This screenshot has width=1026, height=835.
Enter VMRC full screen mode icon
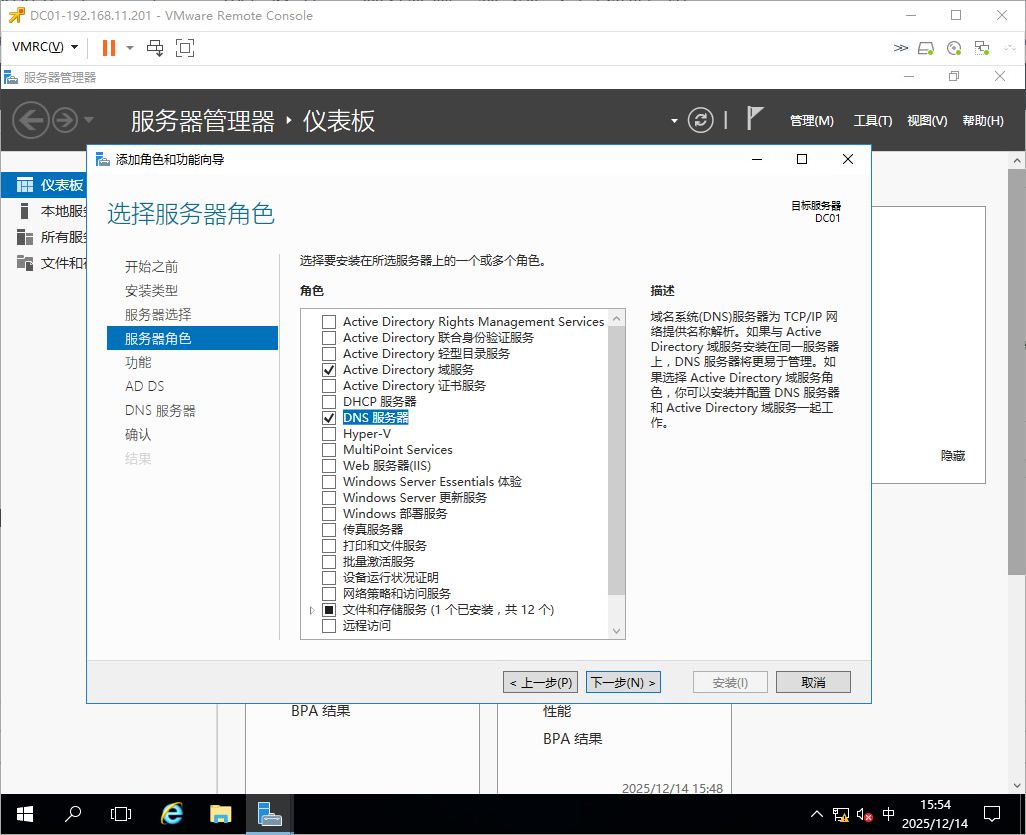(185, 48)
